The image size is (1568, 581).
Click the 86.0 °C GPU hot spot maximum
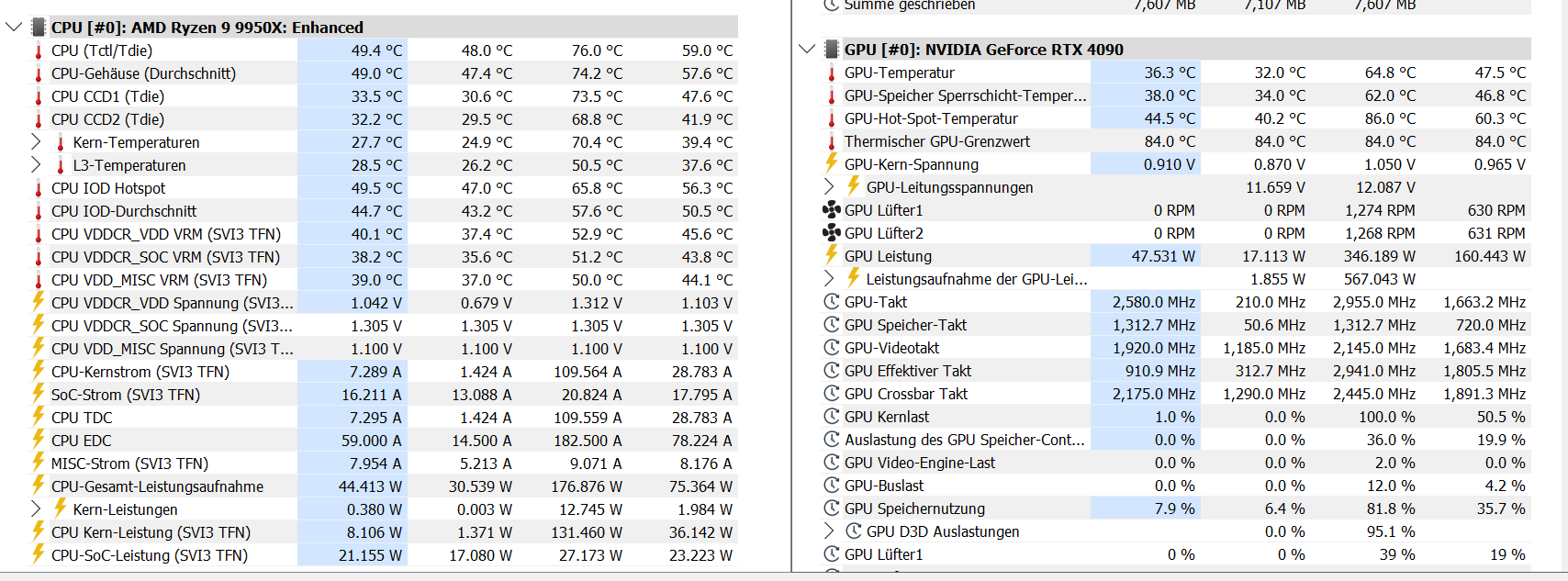coord(1390,118)
